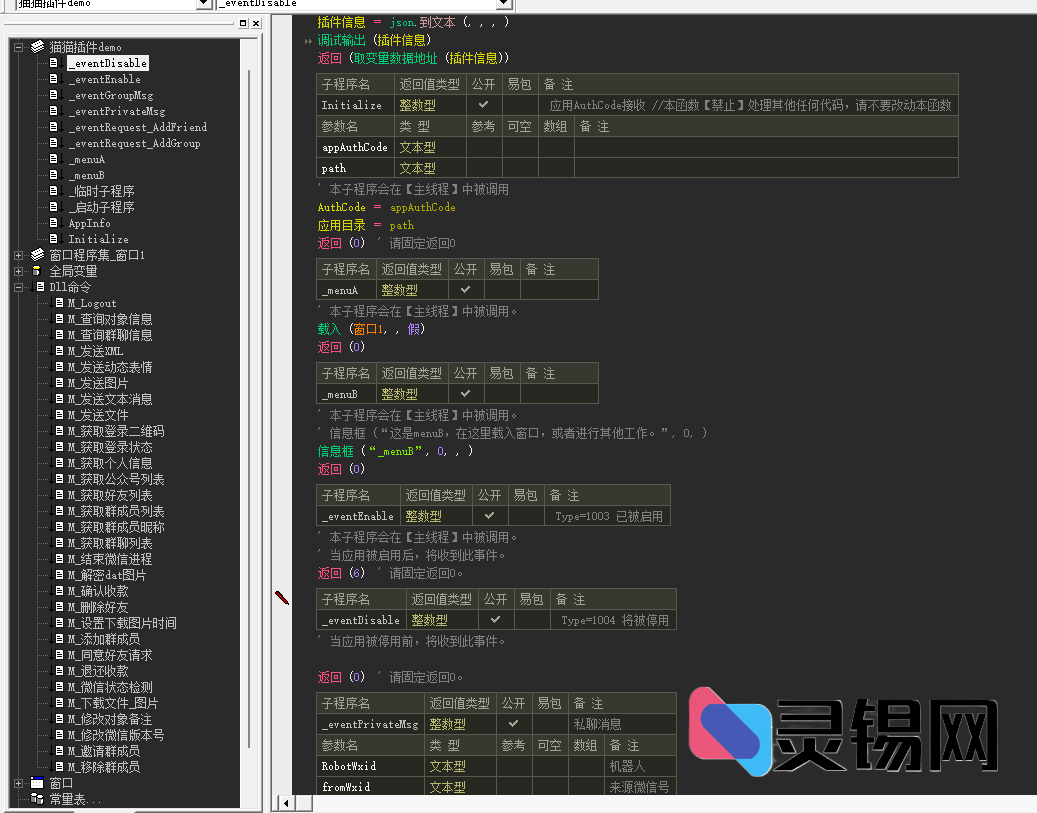Expand the 窗口程序集_窗口1 tree node
The image size is (1037, 813).
click(19, 255)
